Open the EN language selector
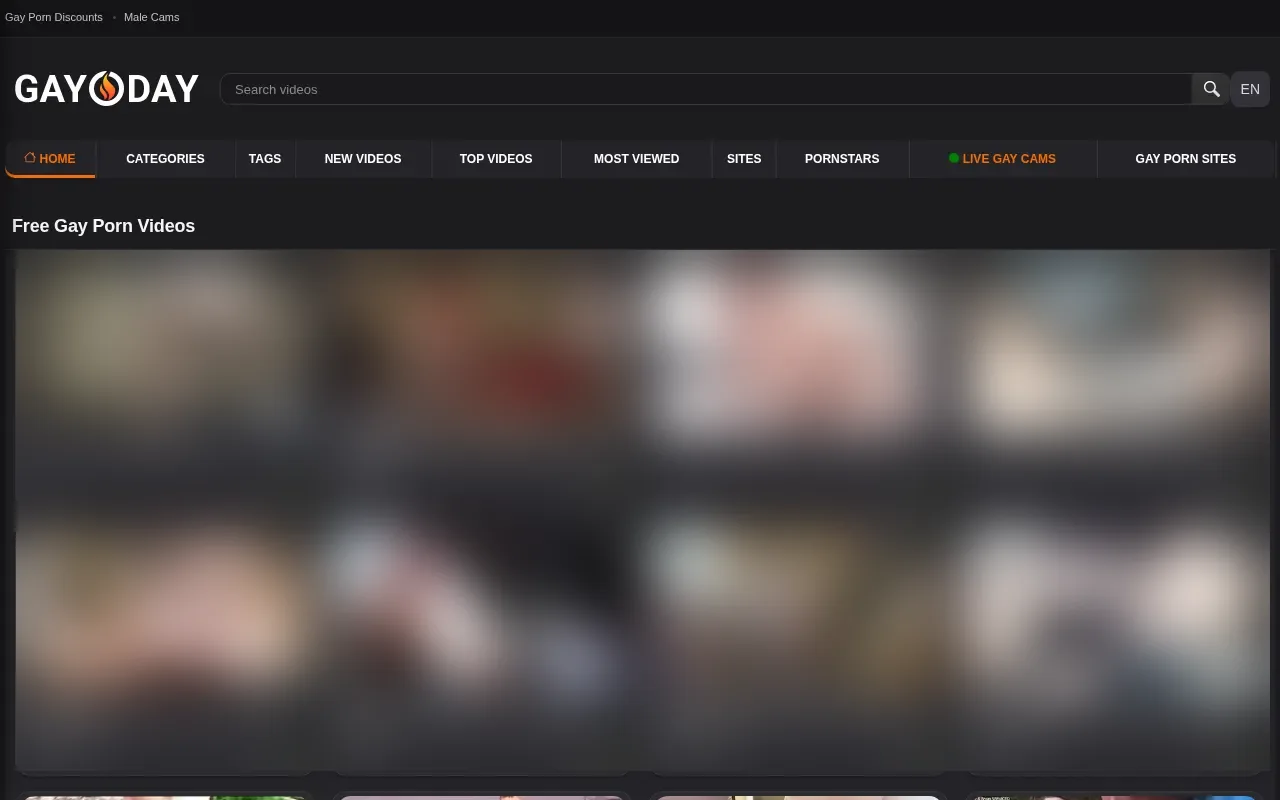Viewport: 1280px width, 800px height. pyautogui.click(x=1250, y=89)
